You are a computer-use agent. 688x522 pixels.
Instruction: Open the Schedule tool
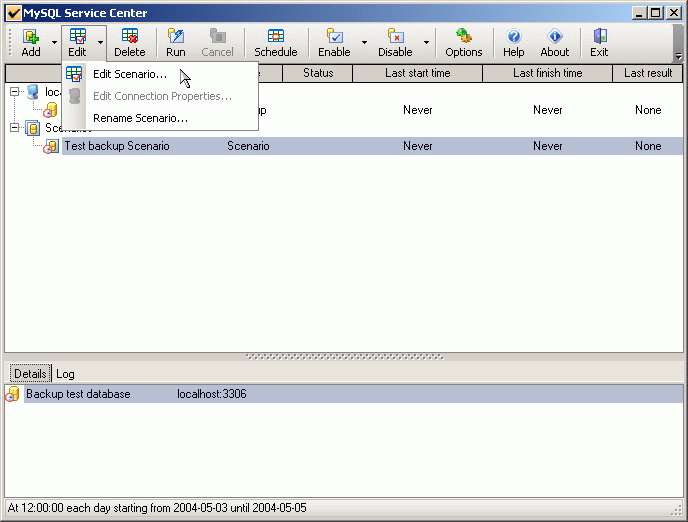click(x=276, y=43)
